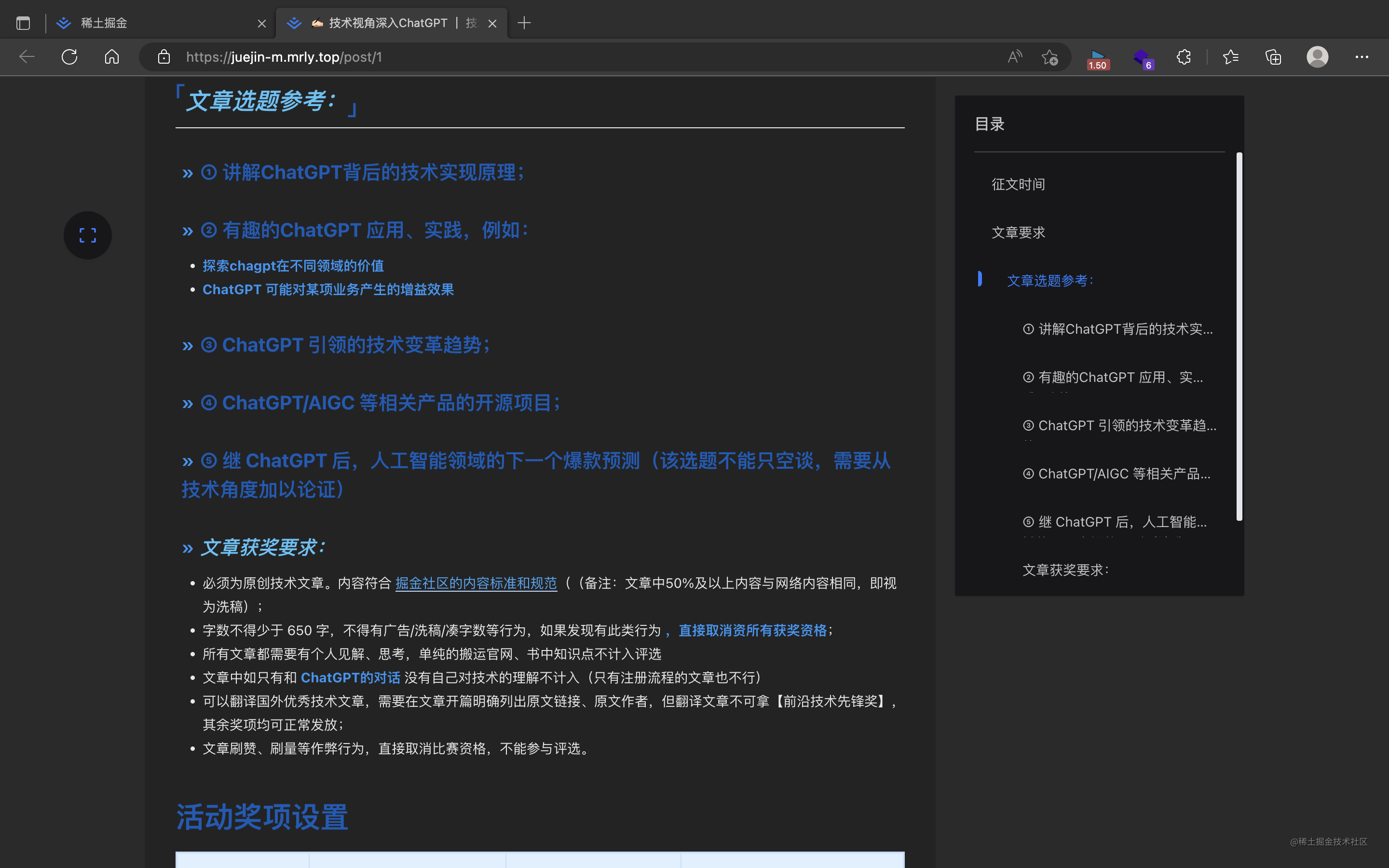Open 掘金社区的内容标准和规范 link
The width and height of the screenshot is (1389, 868).
[x=476, y=583]
